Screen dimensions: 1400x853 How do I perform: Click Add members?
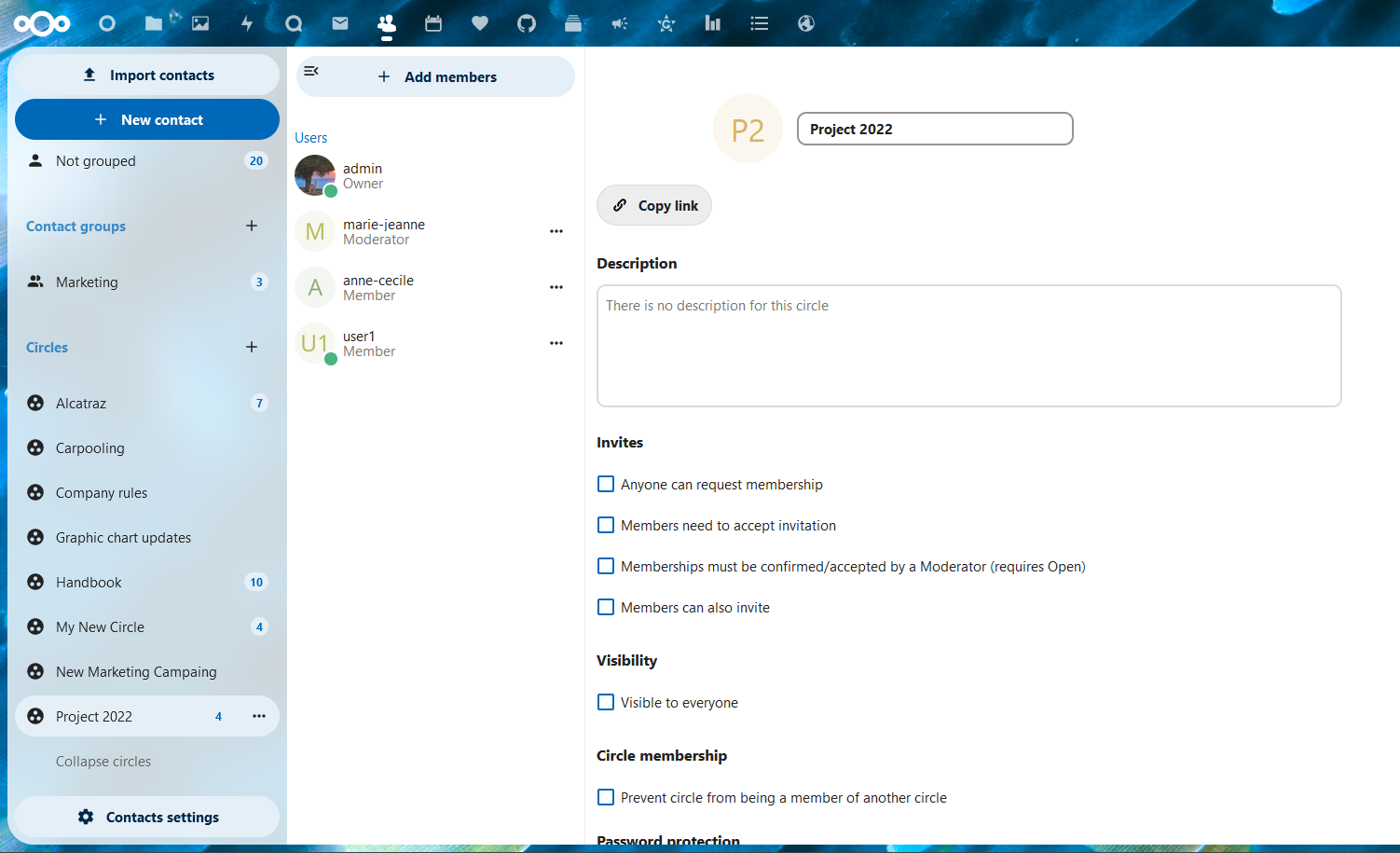437,76
